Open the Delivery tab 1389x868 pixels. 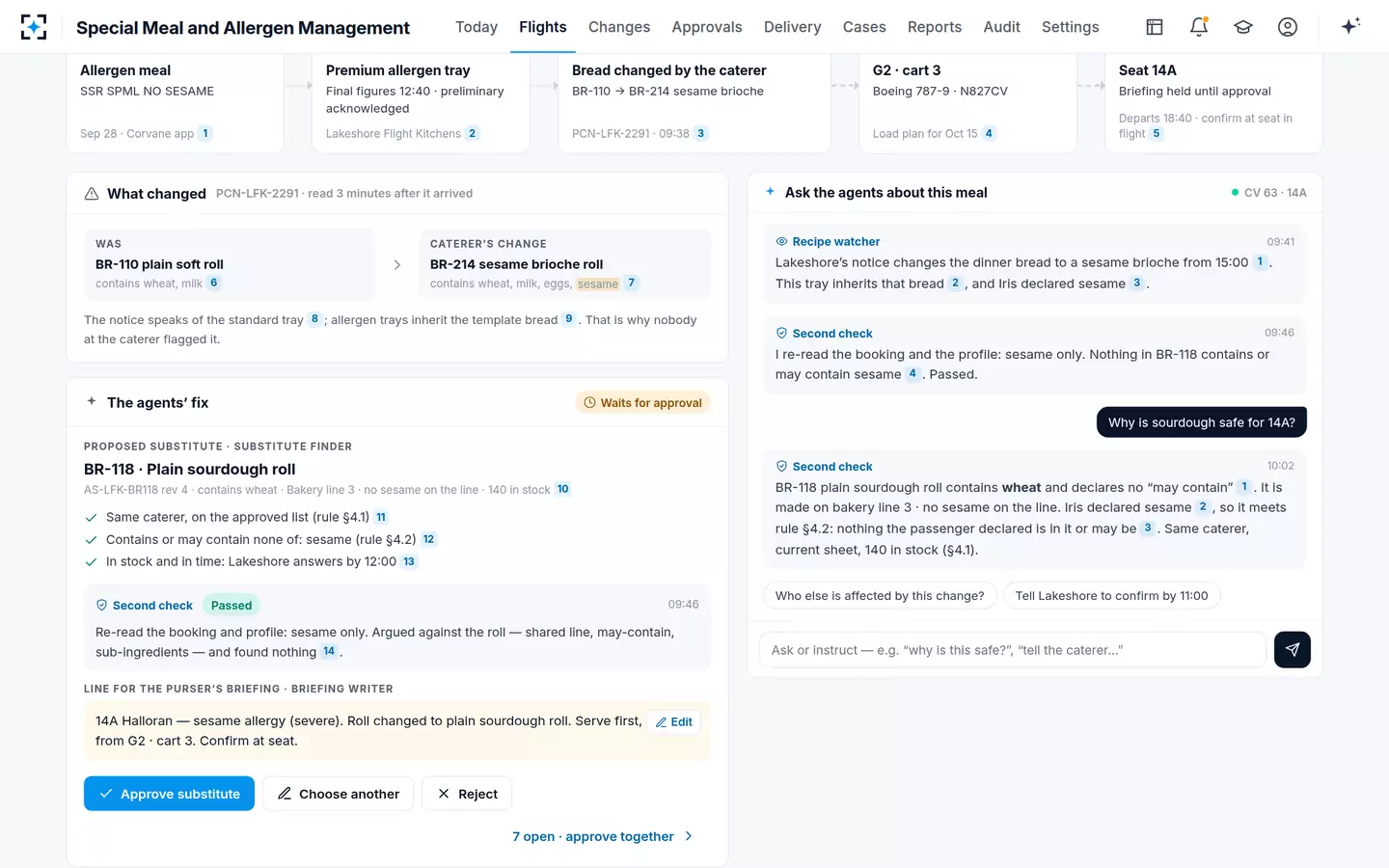pyautogui.click(x=793, y=27)
